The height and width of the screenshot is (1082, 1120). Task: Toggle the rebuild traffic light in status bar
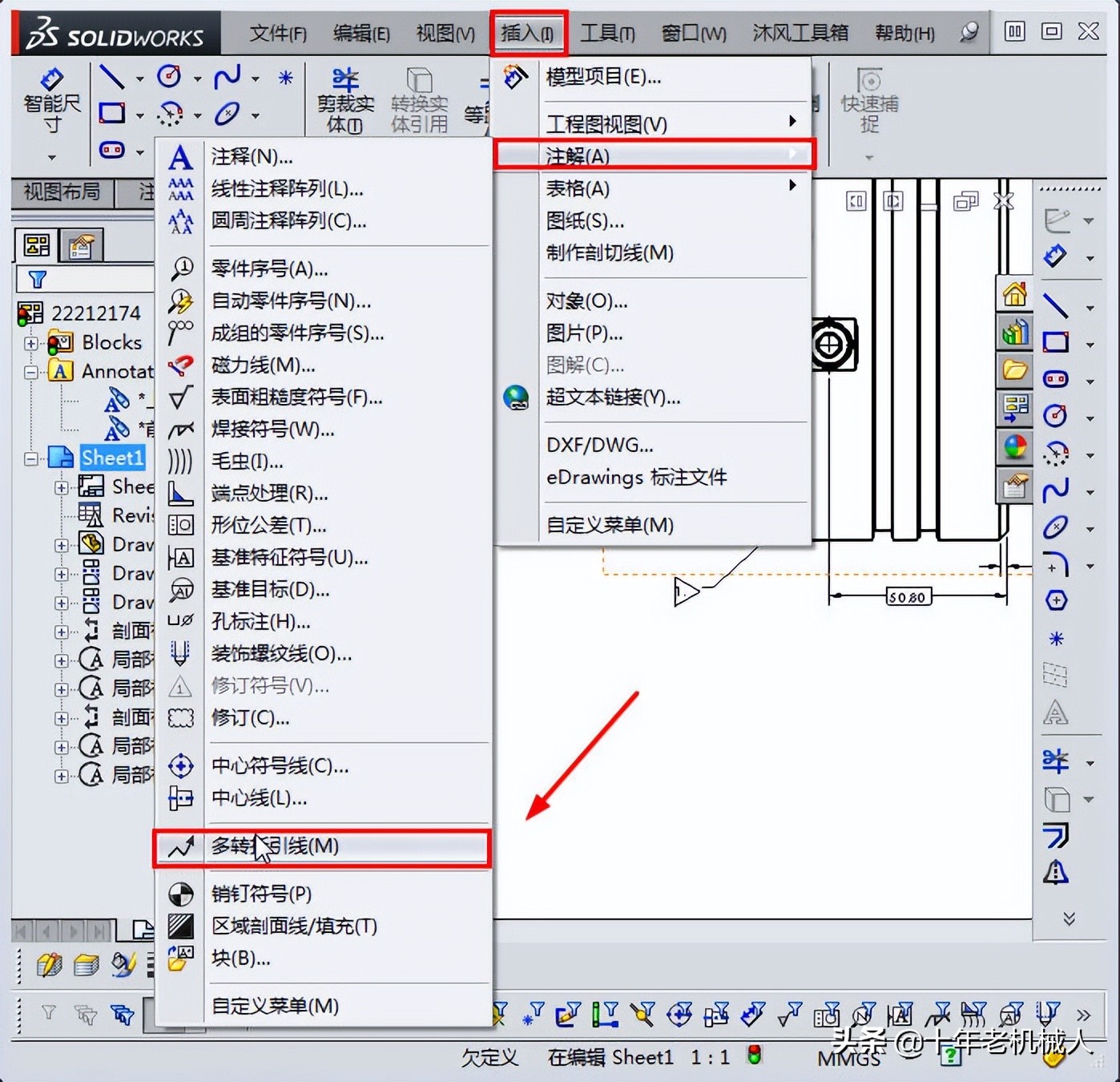coord(753,1056)
